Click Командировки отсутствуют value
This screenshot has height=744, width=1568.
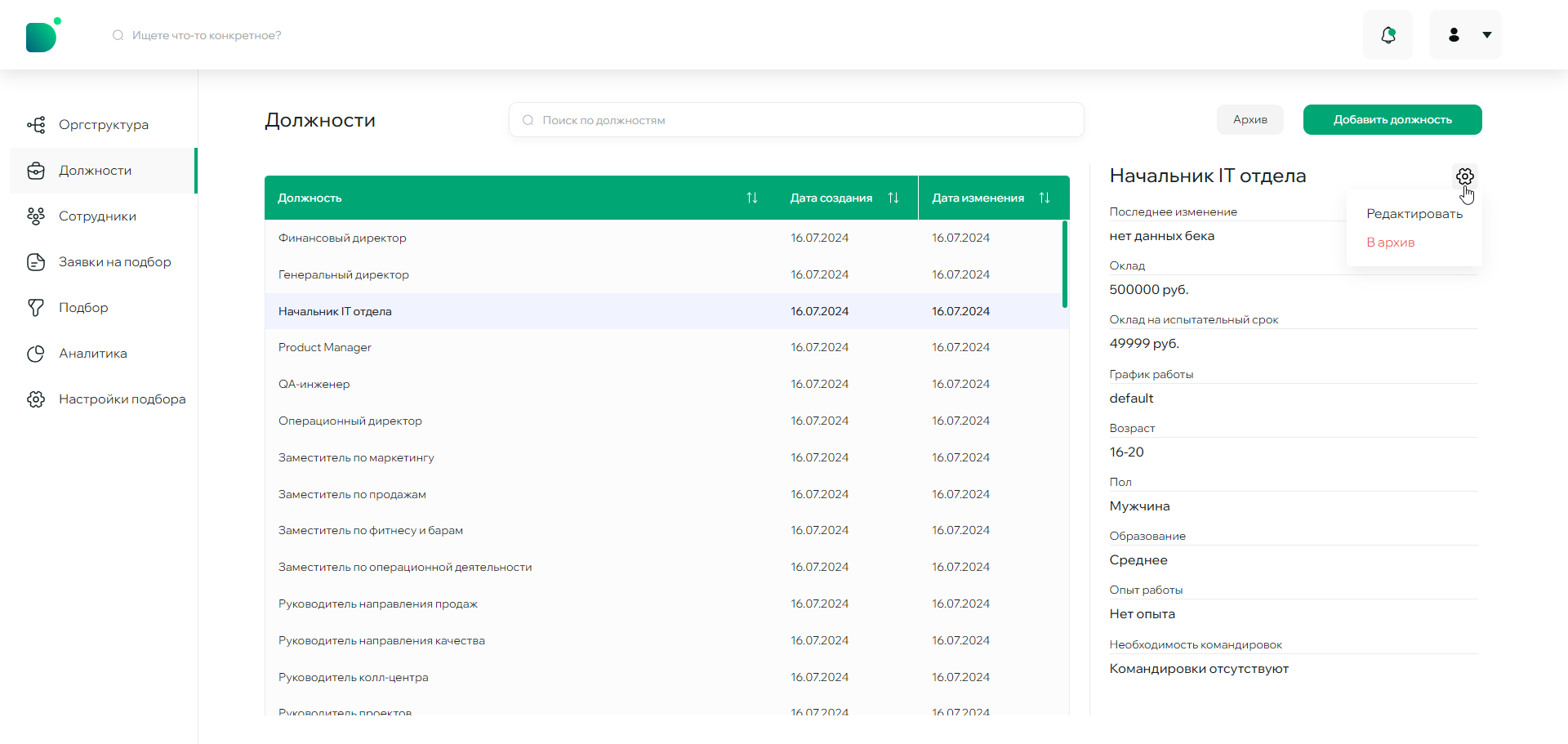[1199, 669]
